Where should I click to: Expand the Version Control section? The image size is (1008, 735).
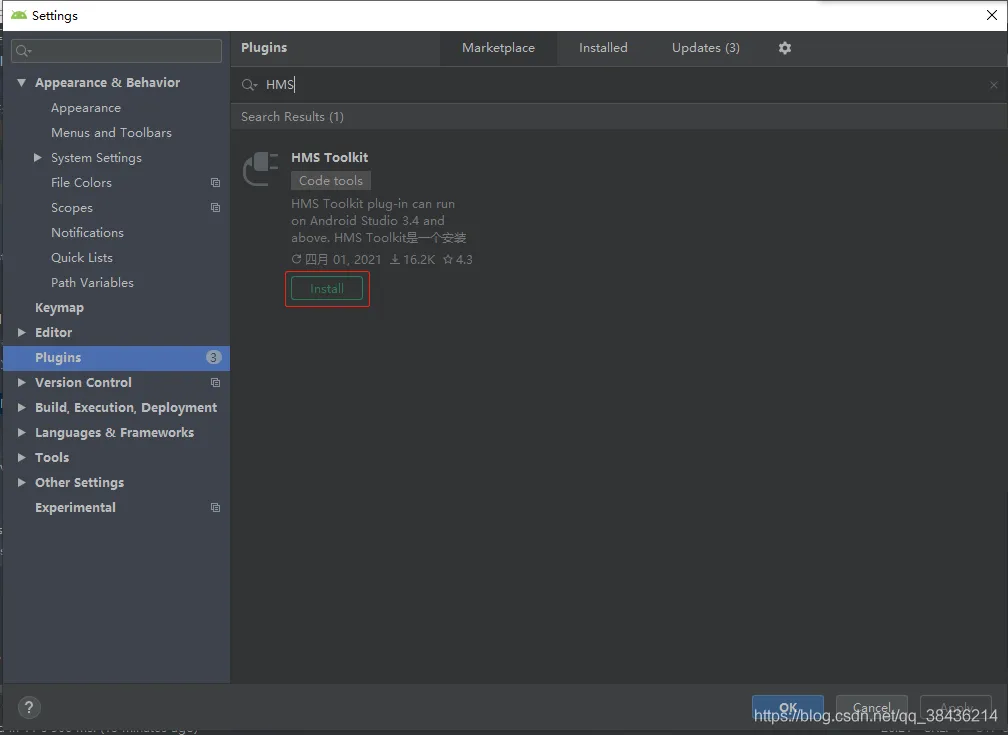(x=21, y=383)
